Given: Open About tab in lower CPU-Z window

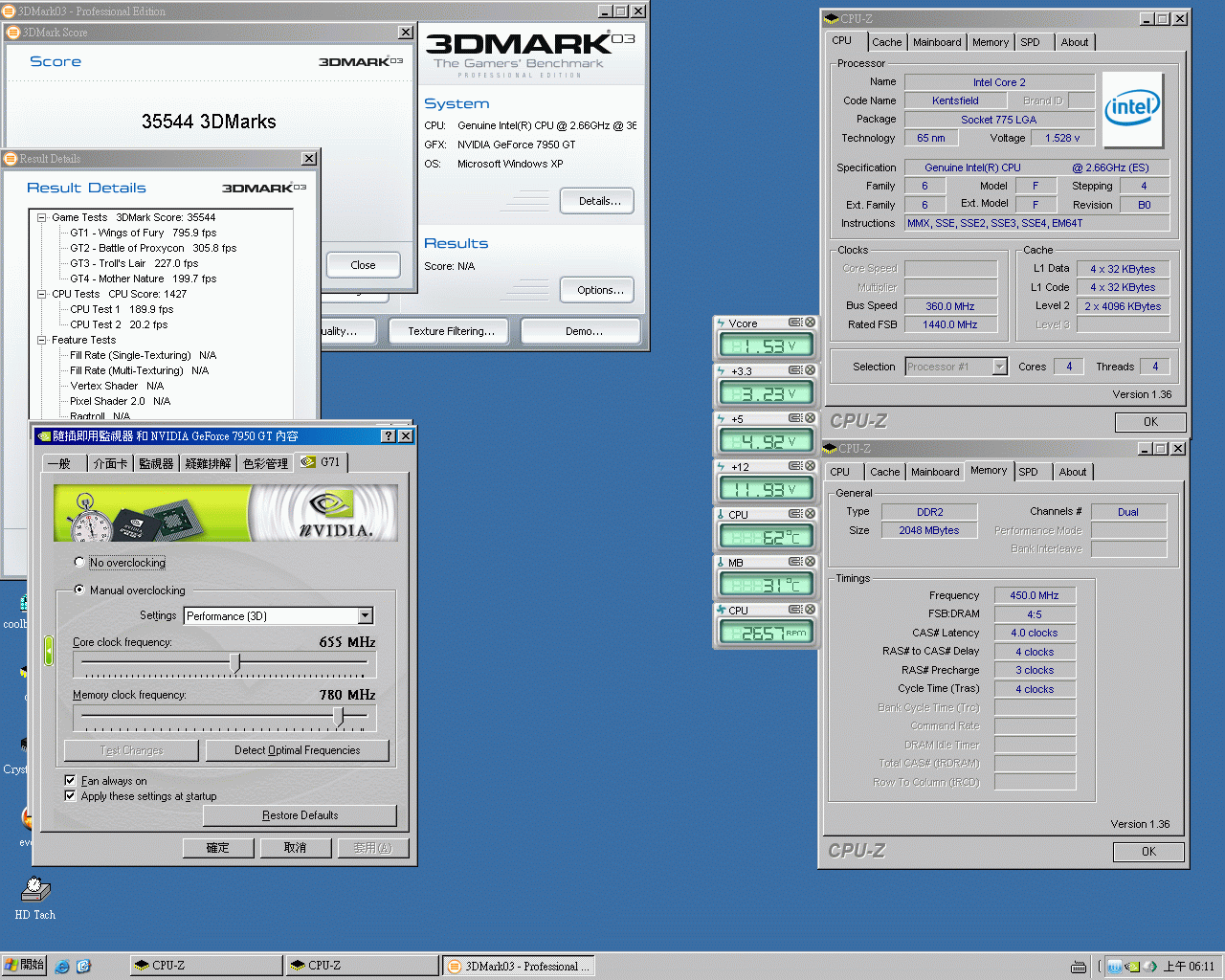Looking at the screenshot, I should [x=1073, y=472].
